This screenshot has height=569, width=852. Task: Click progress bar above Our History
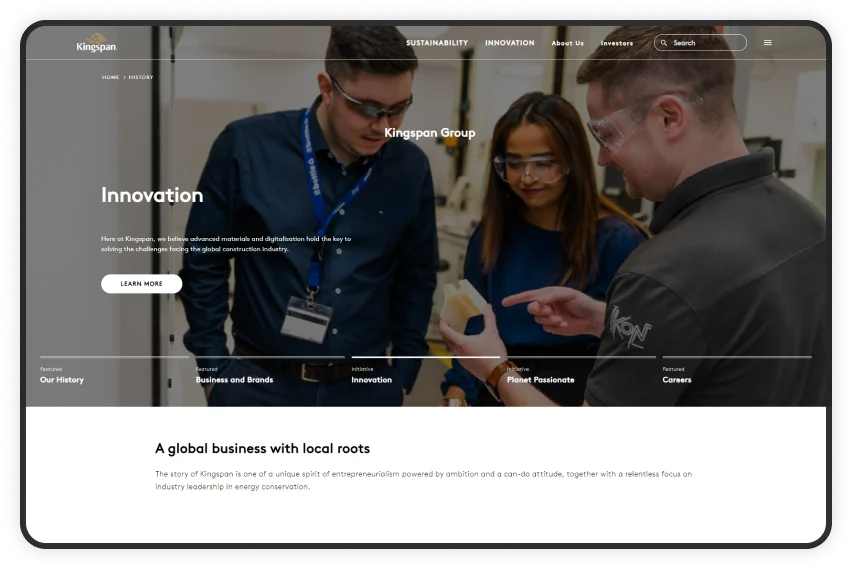[x=114, y=357]
